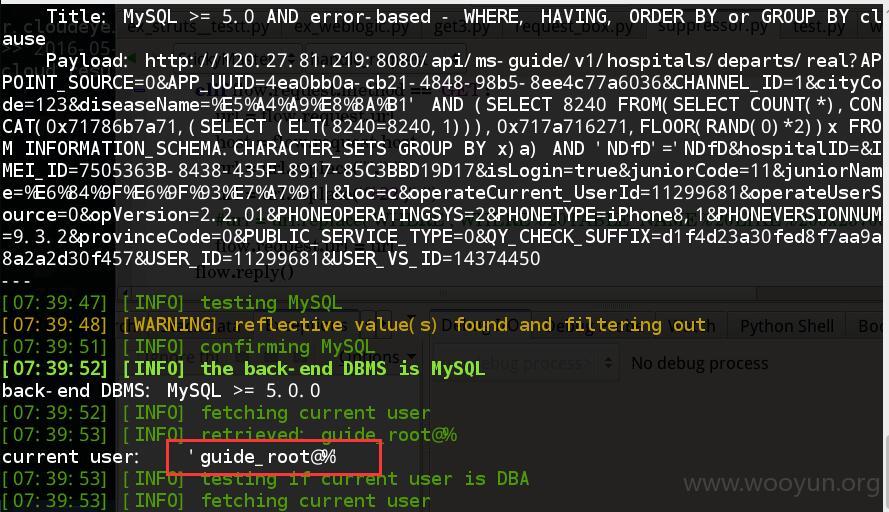
Task: Click the 'testing MySQL' info line
Action: tap(172, 303)
